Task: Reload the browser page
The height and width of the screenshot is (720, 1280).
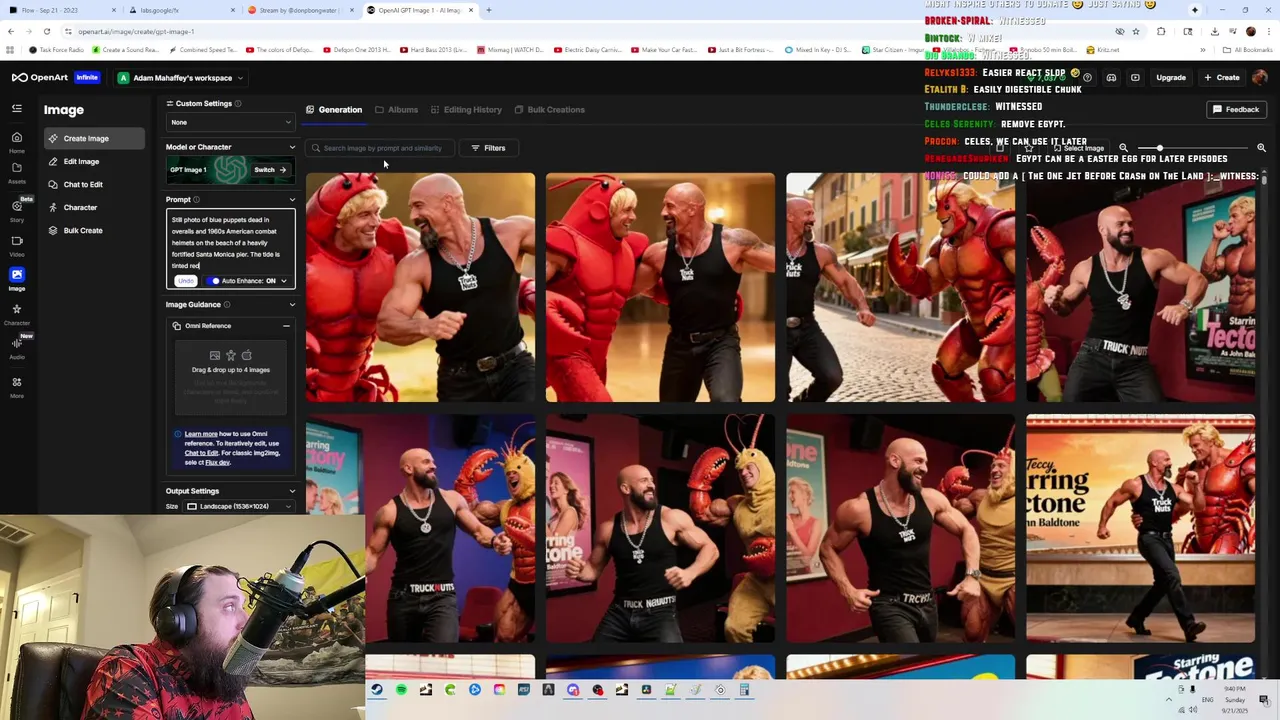Action: (46, 31)
